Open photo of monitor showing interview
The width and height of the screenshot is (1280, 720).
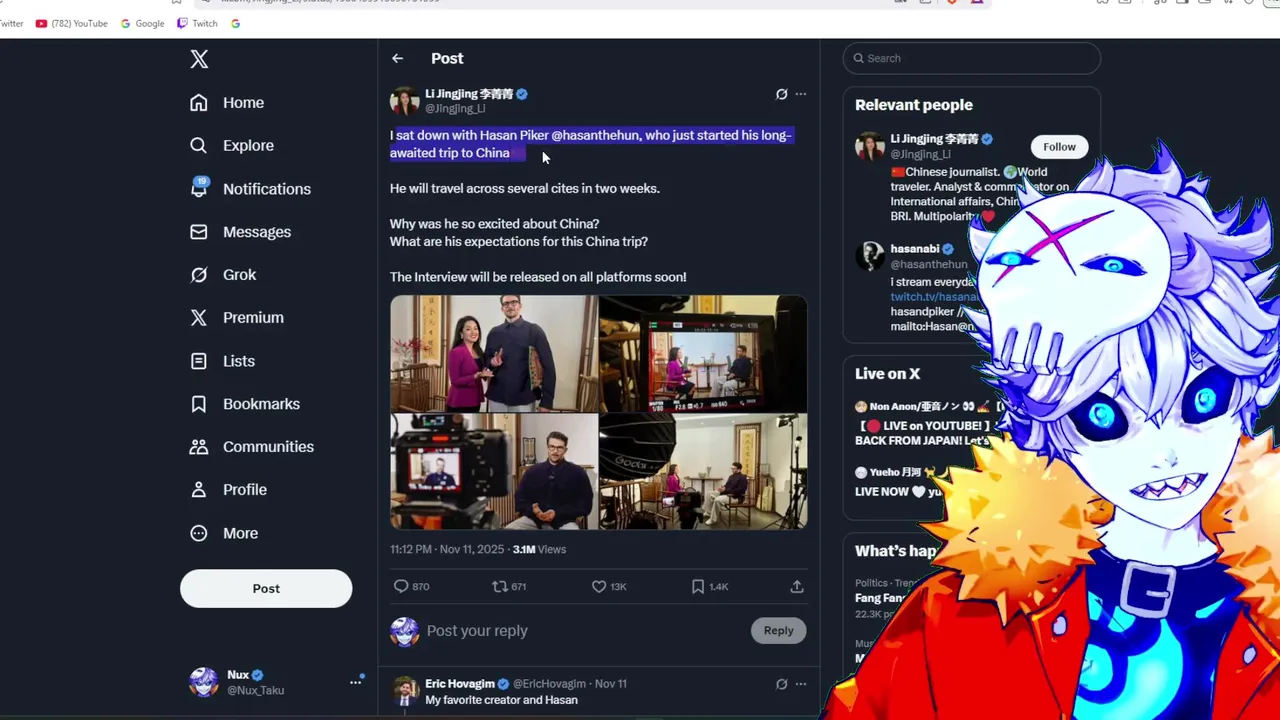703,353
